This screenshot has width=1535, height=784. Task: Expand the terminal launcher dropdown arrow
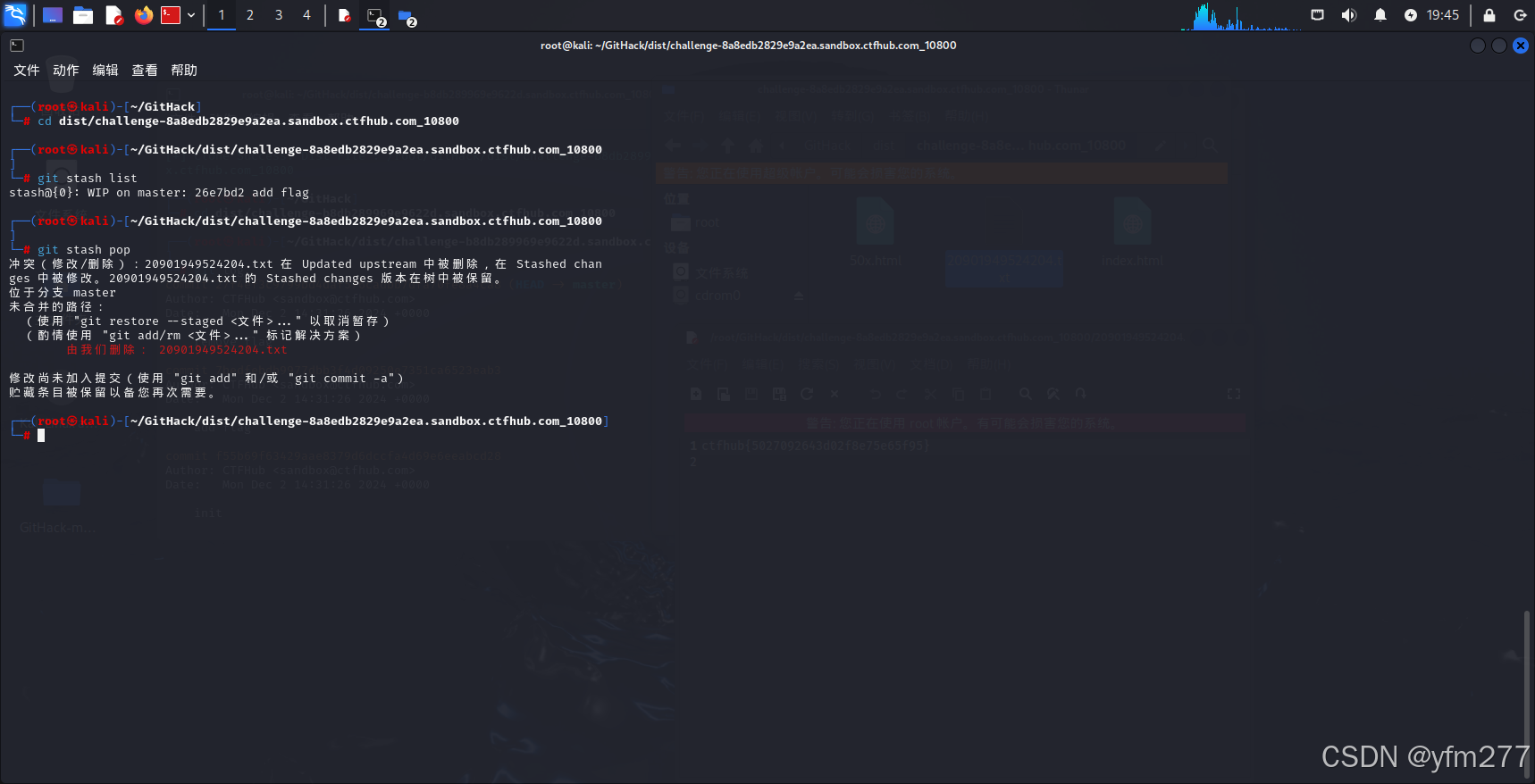(x=191, y=15)
